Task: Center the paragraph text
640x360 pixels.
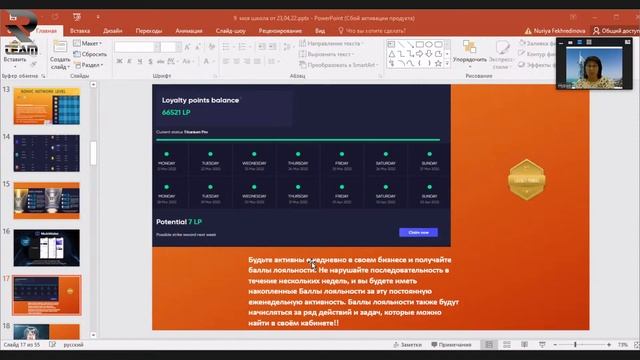Action: point(236,61)
